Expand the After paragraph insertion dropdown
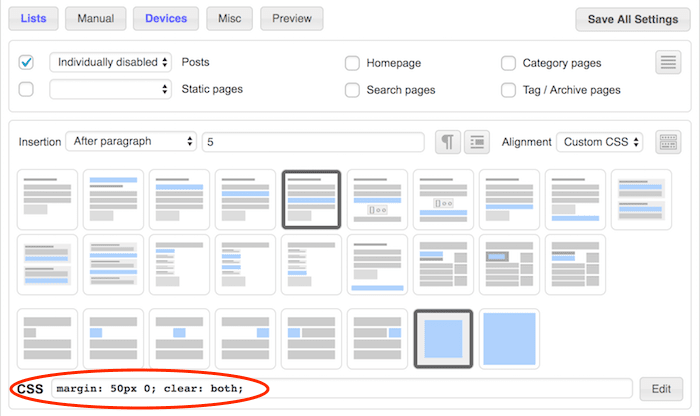The height and width of the screenshot is (416, 700). [131, 142]
